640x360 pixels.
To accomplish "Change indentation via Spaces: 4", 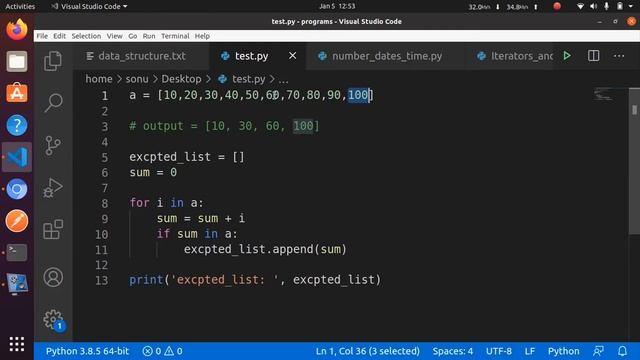I will (453, 351).
